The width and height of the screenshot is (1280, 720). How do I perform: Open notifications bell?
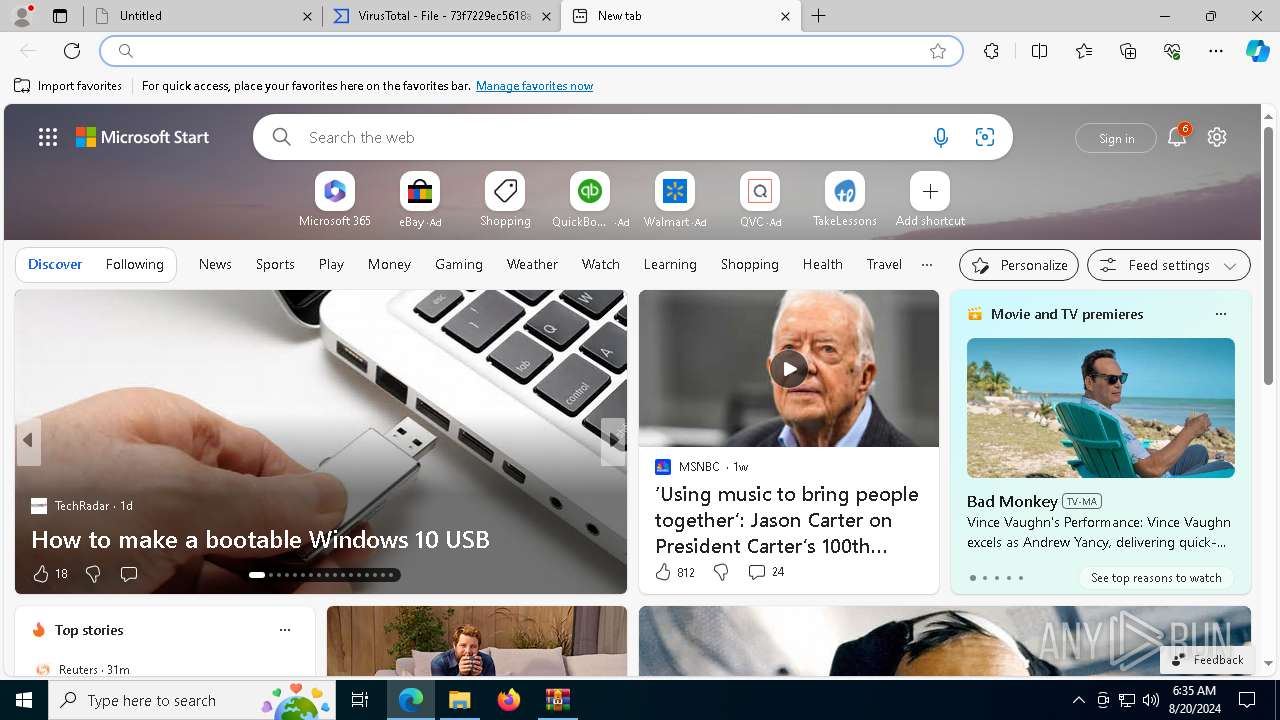coord(1177,137)
